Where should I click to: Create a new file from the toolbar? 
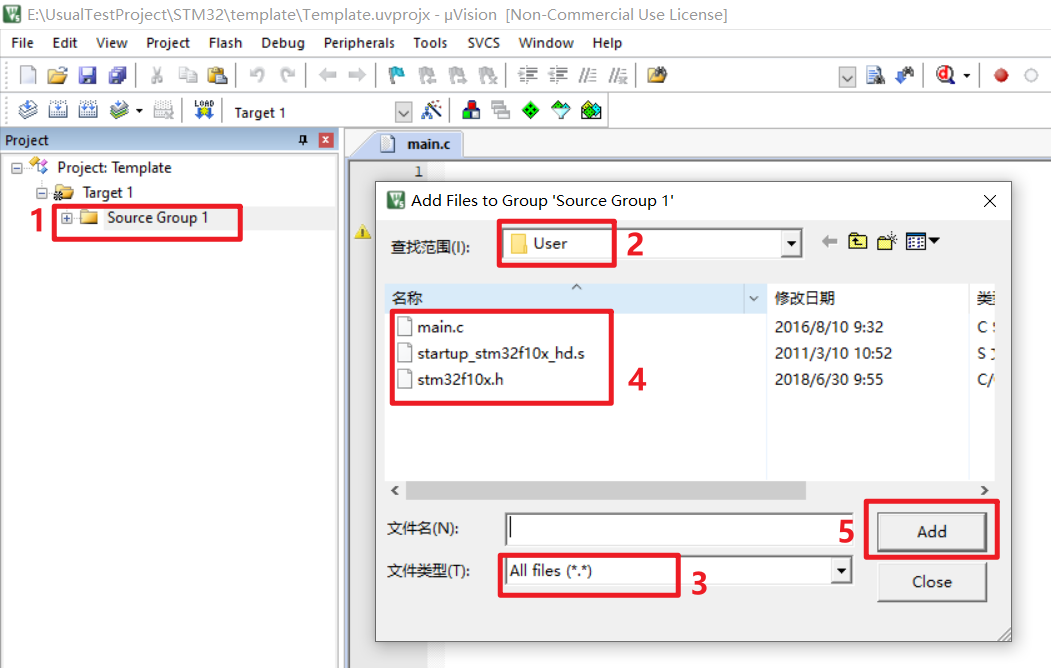tap(27, 75)
